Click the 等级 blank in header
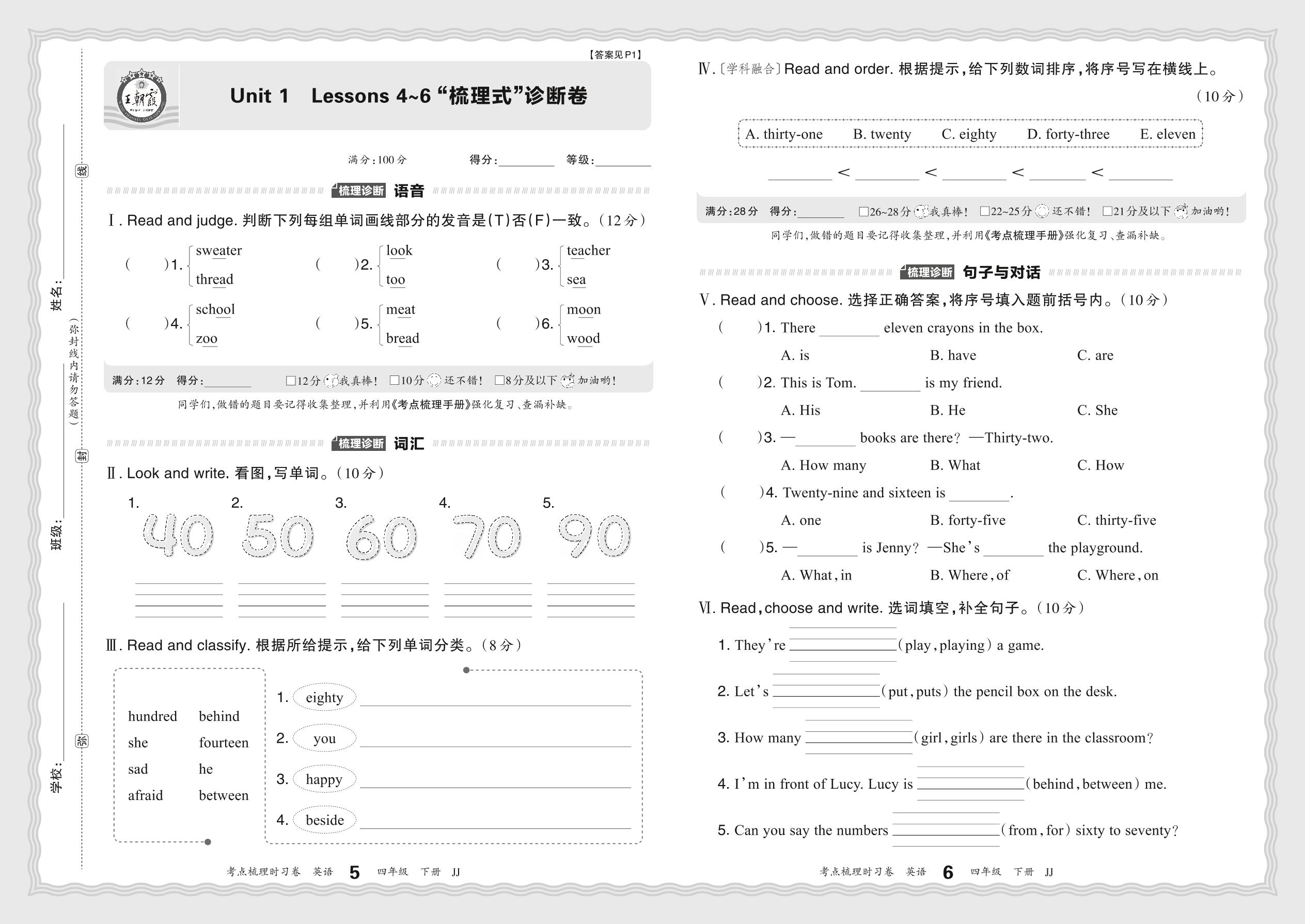 point(623,161)
